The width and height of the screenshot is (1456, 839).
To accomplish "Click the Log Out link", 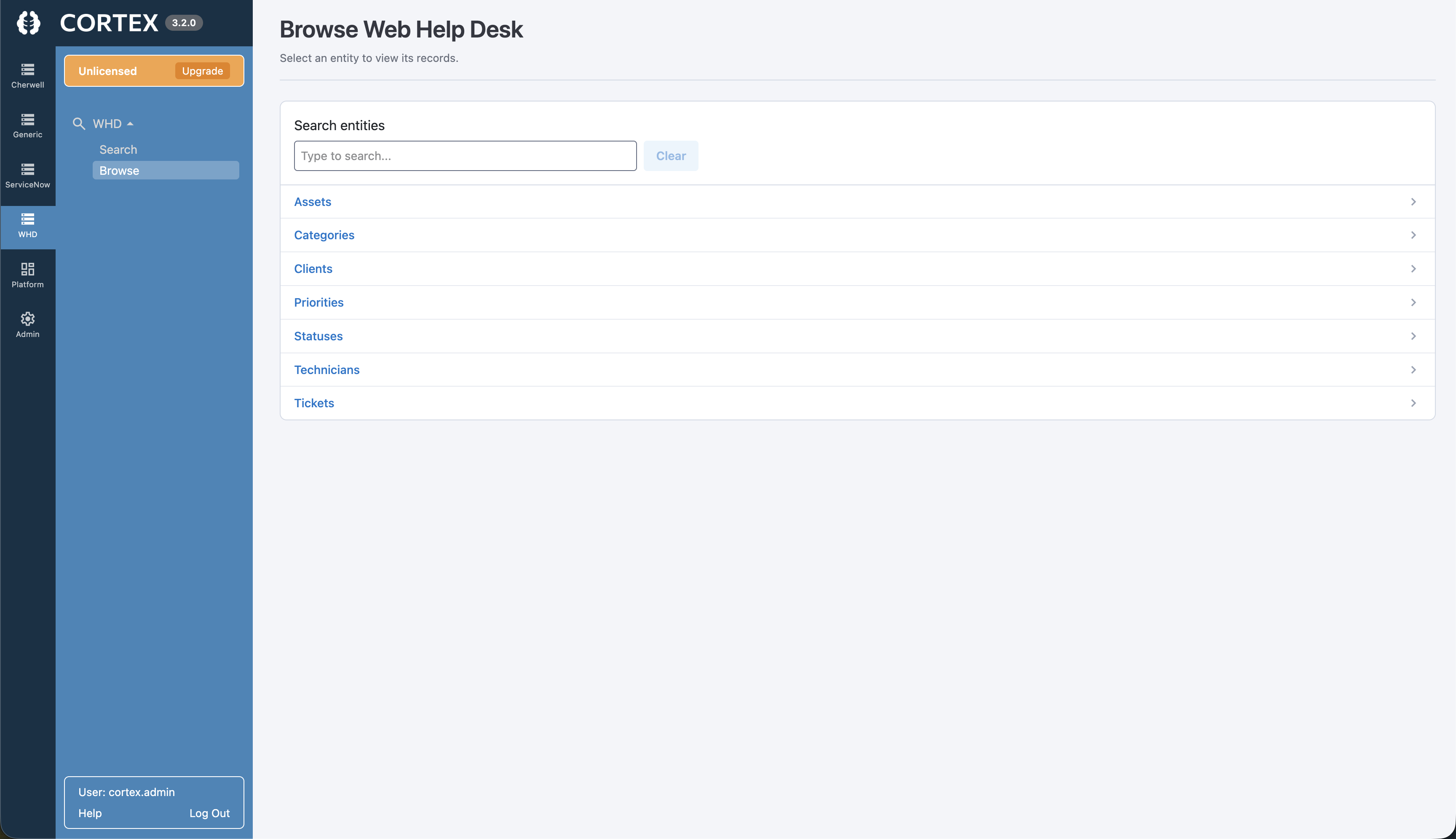I will (209, 813).
